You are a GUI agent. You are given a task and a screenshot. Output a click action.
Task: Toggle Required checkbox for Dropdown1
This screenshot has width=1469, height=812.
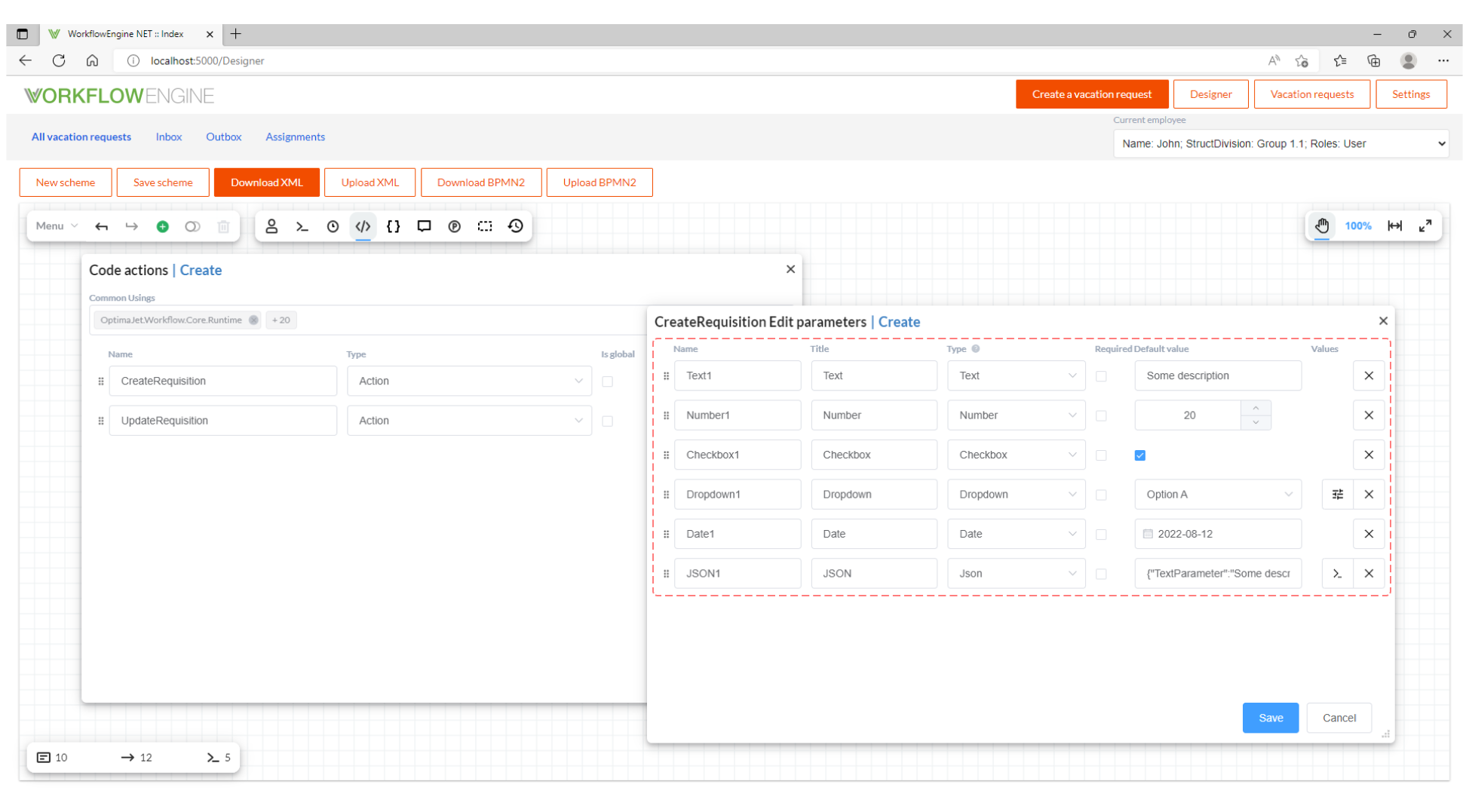(x=1101, y=495)
